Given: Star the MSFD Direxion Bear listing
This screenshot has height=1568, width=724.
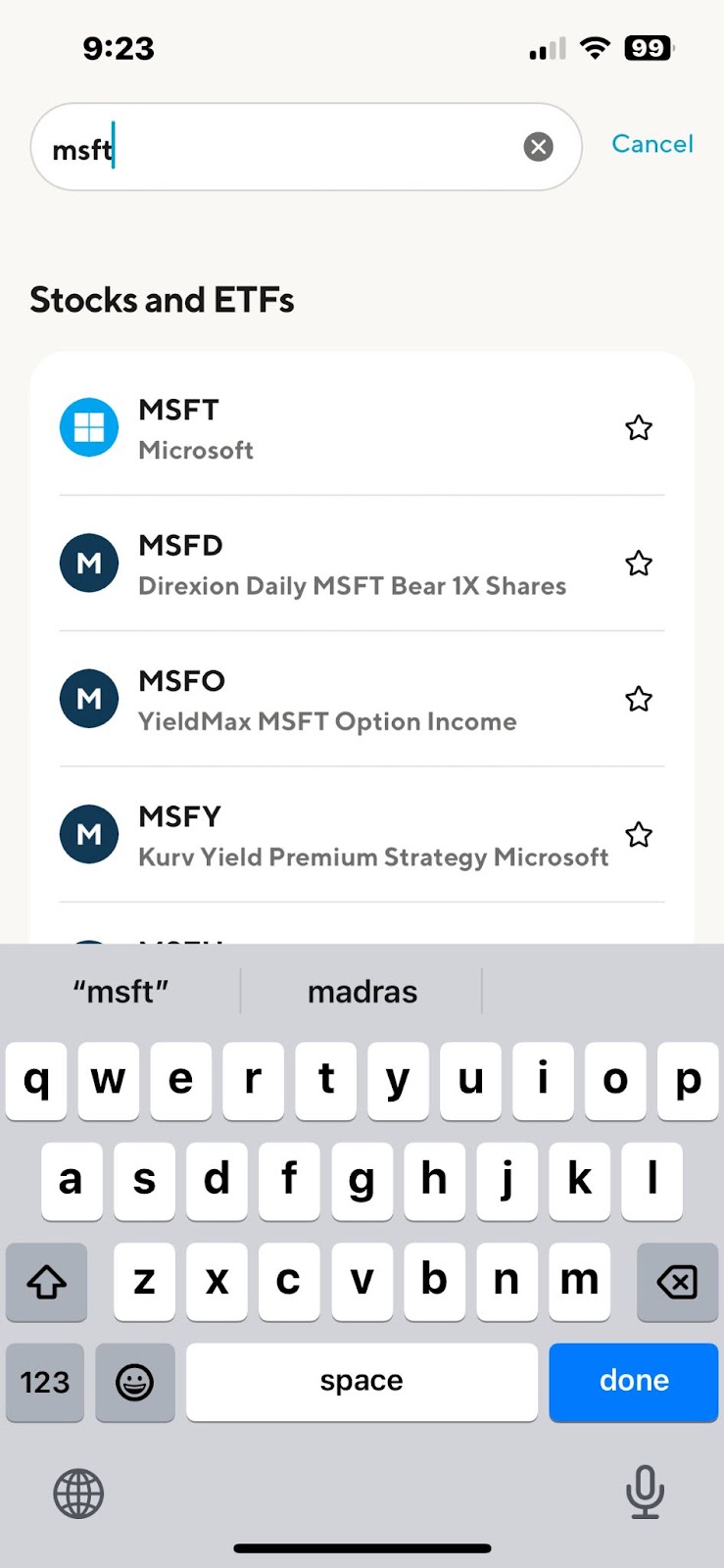Looking at the screenshot, I should (x=639, y=563).
